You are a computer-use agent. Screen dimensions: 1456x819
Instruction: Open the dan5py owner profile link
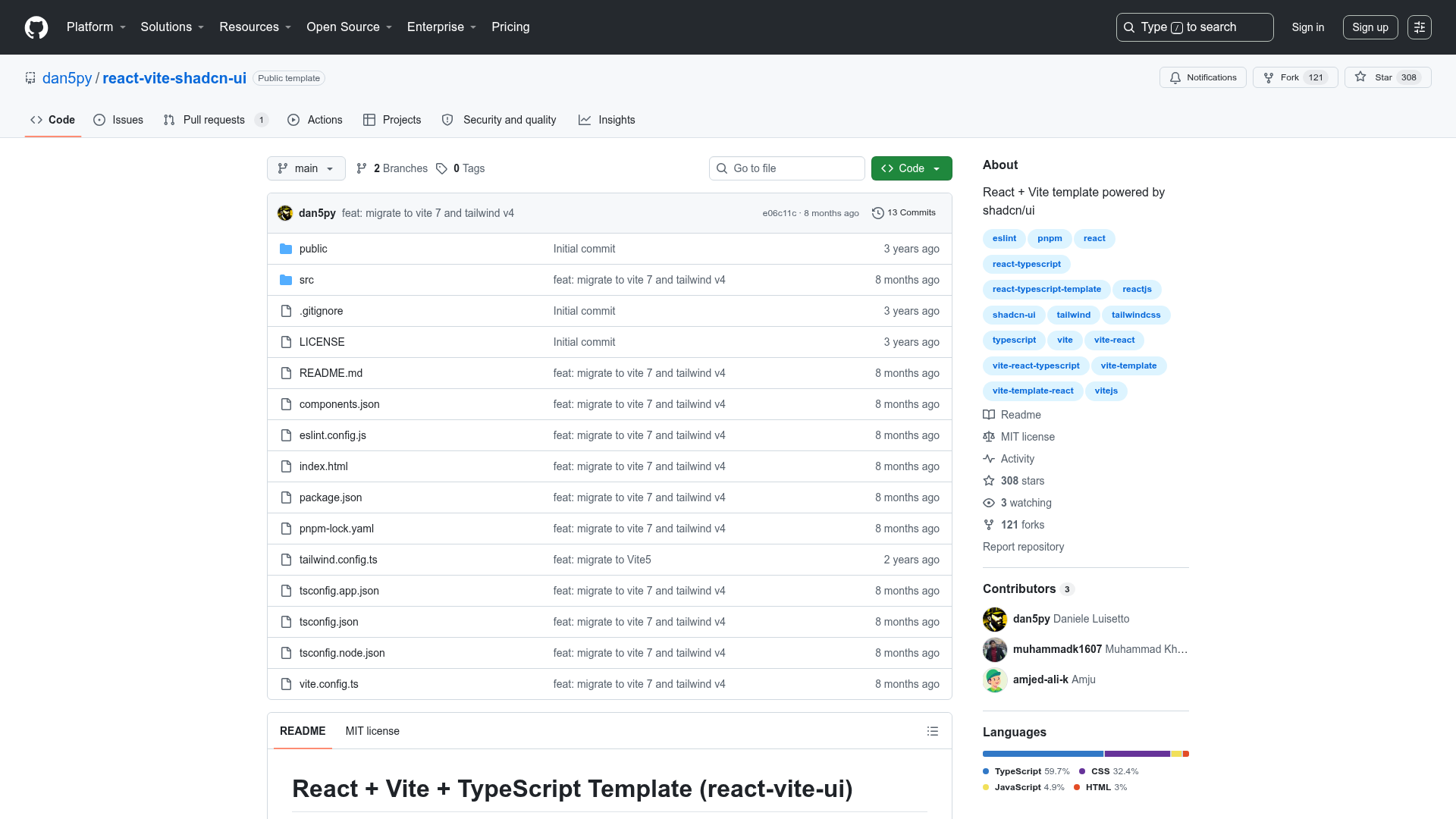(67, 78)
